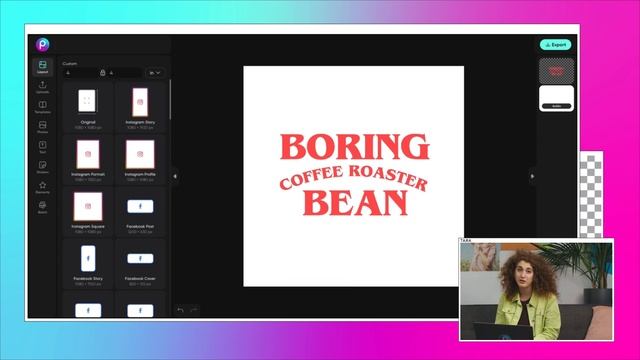Select the white background layer thumbnail
This screenshot has height=360, width=640.
[556, 98]
